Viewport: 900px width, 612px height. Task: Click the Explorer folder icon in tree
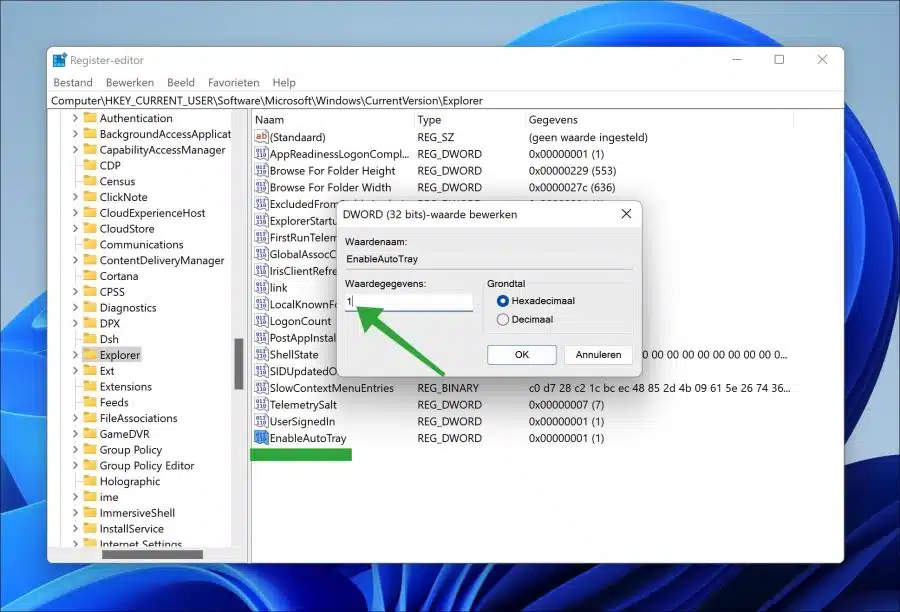pos(90,354)
